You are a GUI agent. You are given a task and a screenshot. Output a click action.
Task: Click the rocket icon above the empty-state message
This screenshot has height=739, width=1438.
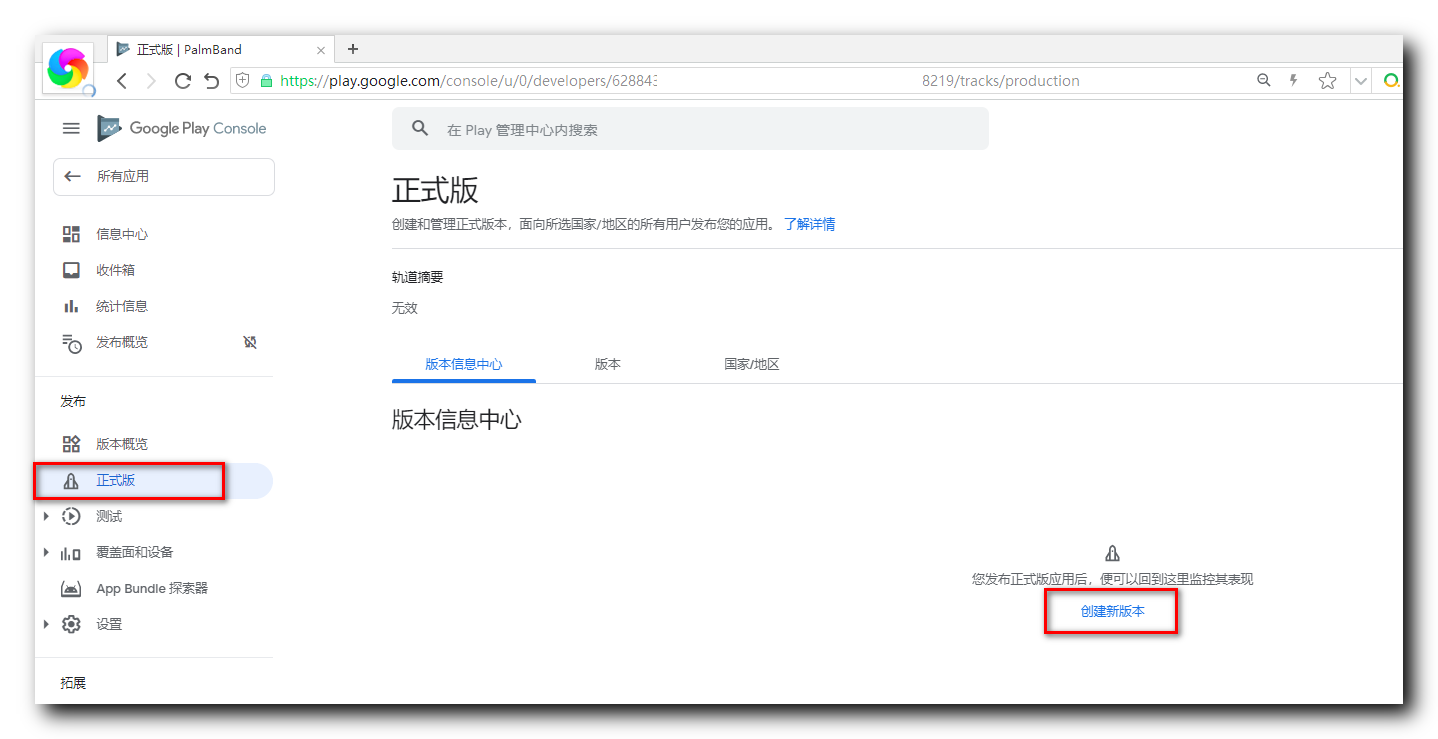(x=1112, y=553)
